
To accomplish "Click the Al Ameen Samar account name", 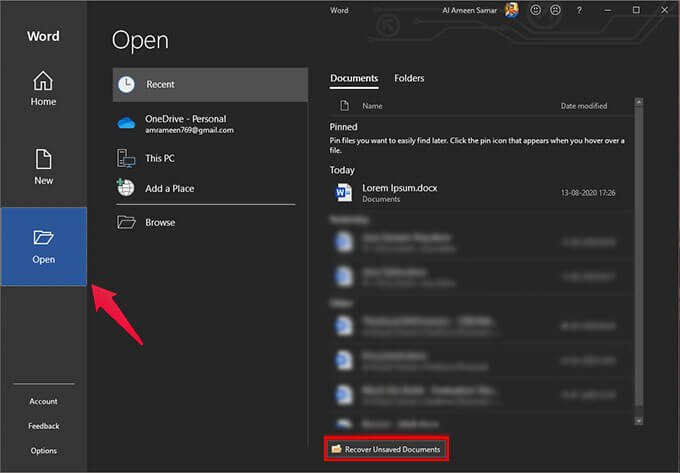I will 469,10.
